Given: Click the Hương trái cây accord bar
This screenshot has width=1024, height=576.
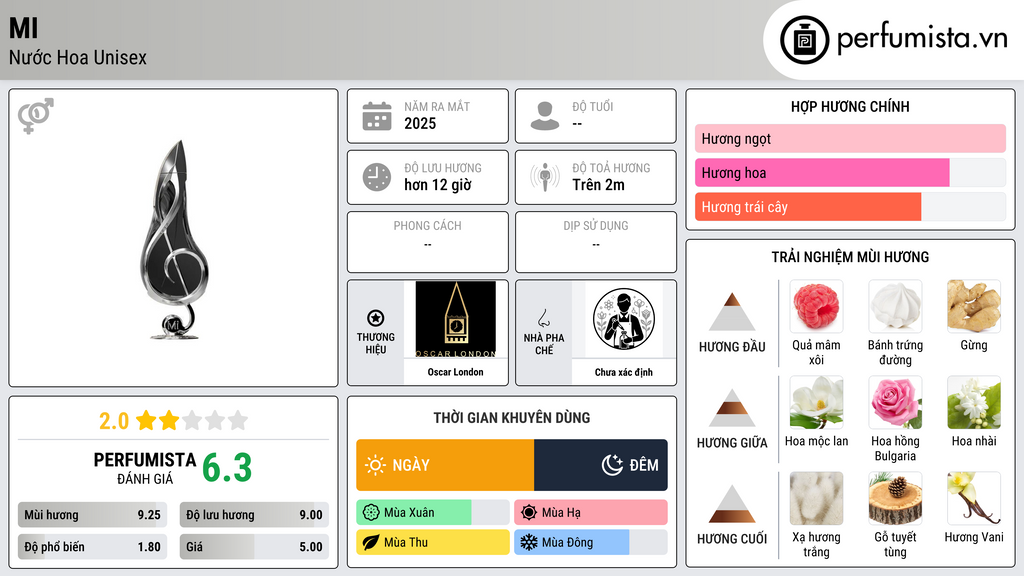Looking at the screenshot, I should click(x=850, y=206).
